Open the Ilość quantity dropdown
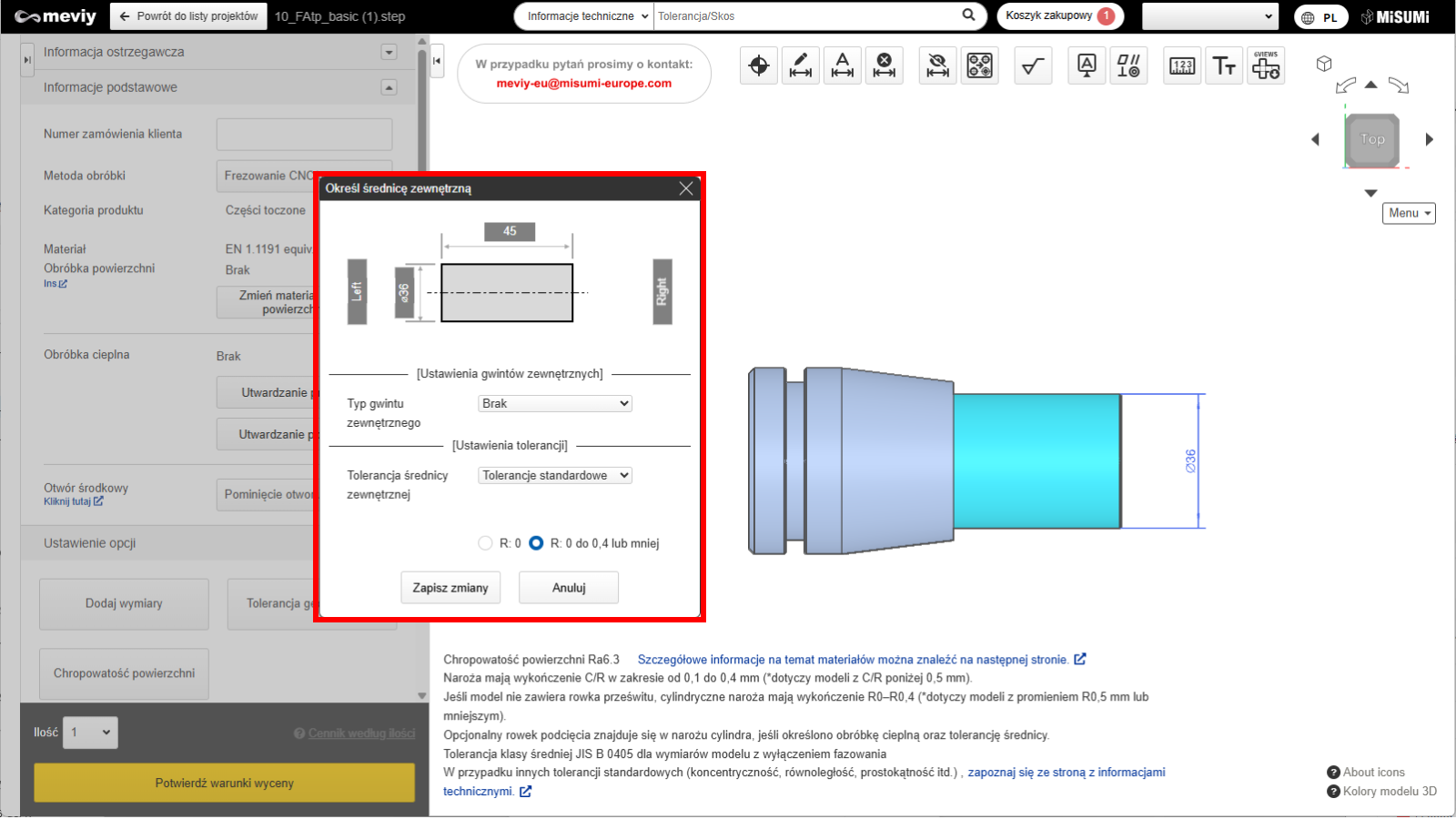The height and width of the screenshot is (819, 1456). 90,733
